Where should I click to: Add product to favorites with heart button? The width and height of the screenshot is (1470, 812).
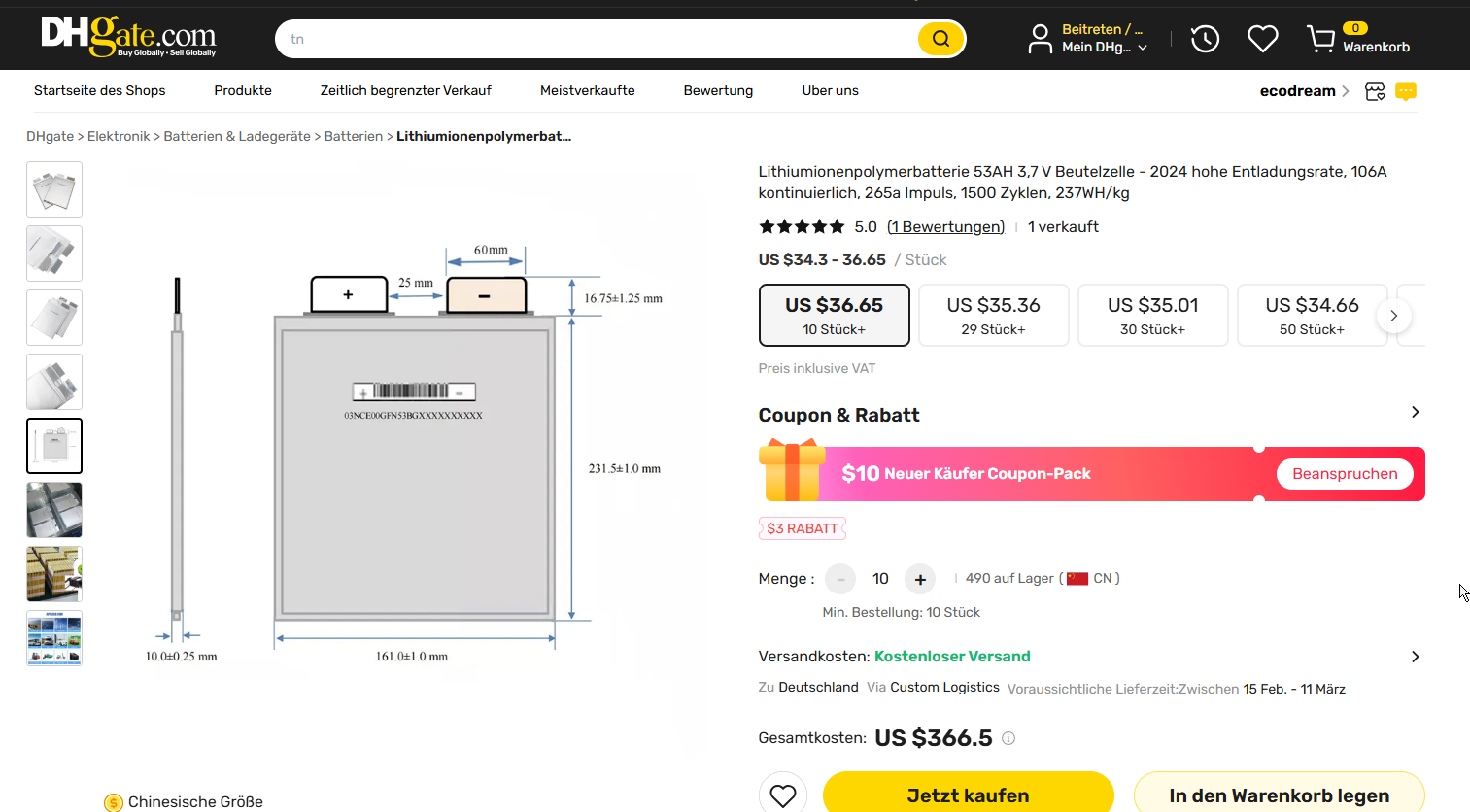point(782,795)
